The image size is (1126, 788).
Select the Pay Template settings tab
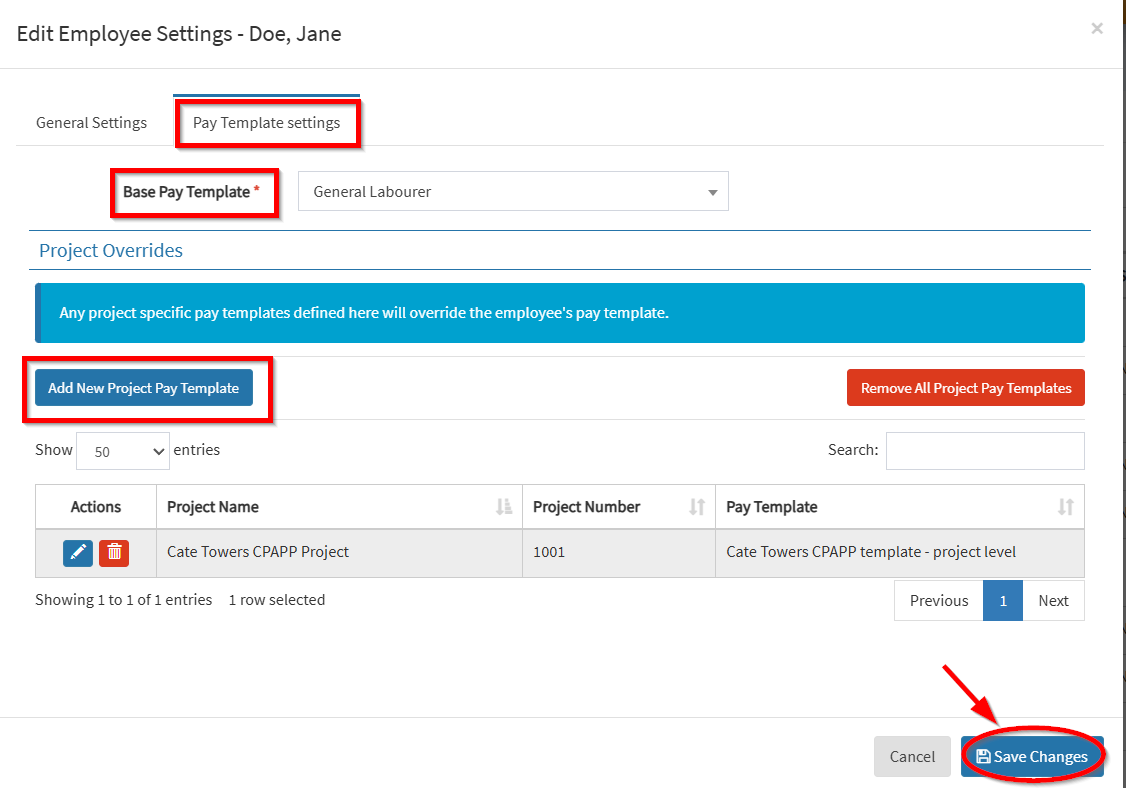coord(266,123)
